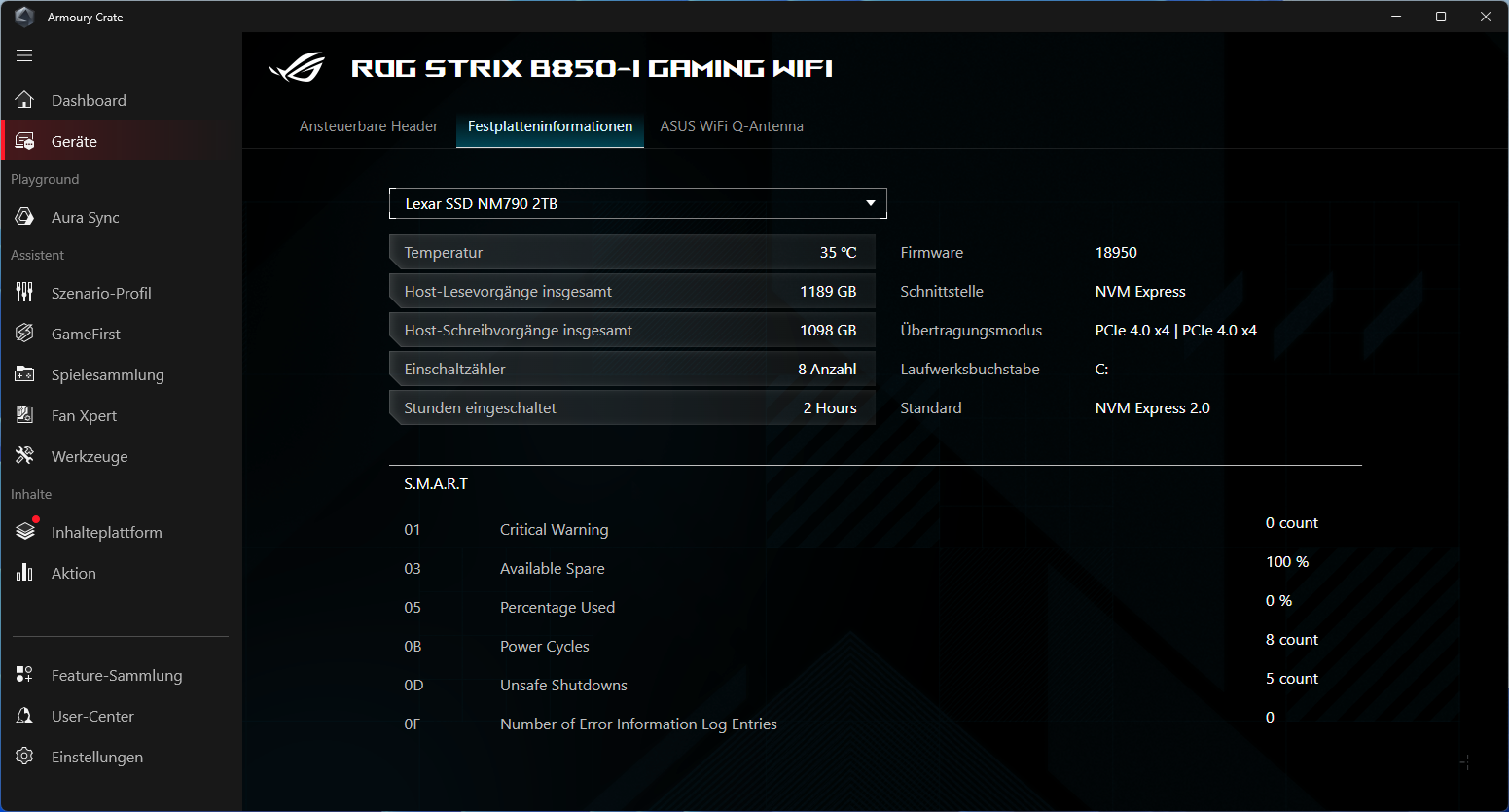Open the Aktion section
This screenshot has width=1509, height=812.
click(74, 573)
